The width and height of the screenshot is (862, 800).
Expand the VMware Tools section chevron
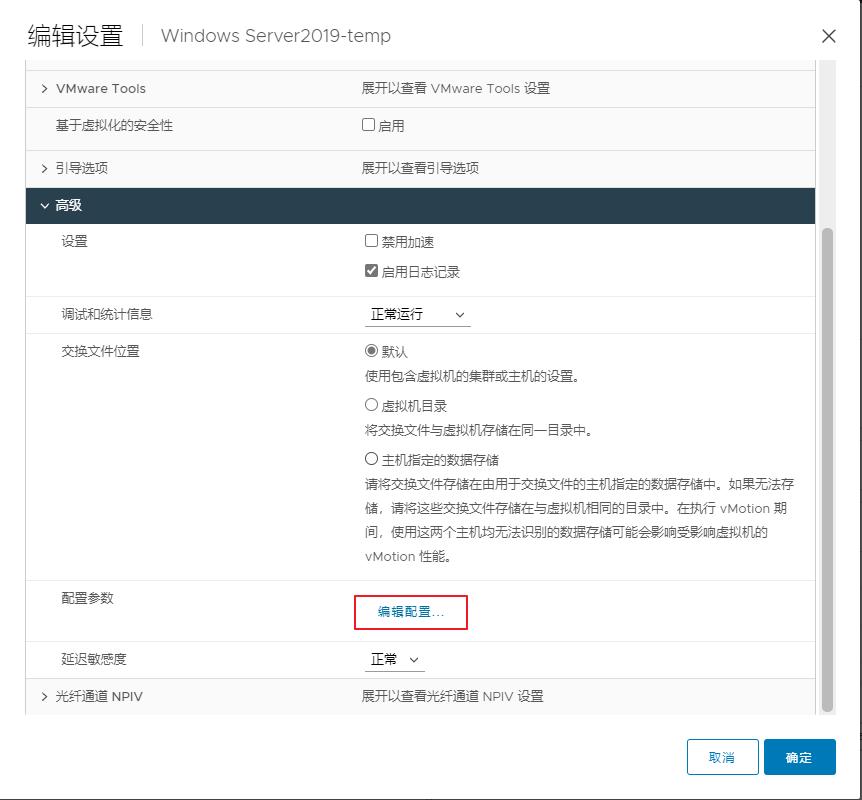coord(44,89)
